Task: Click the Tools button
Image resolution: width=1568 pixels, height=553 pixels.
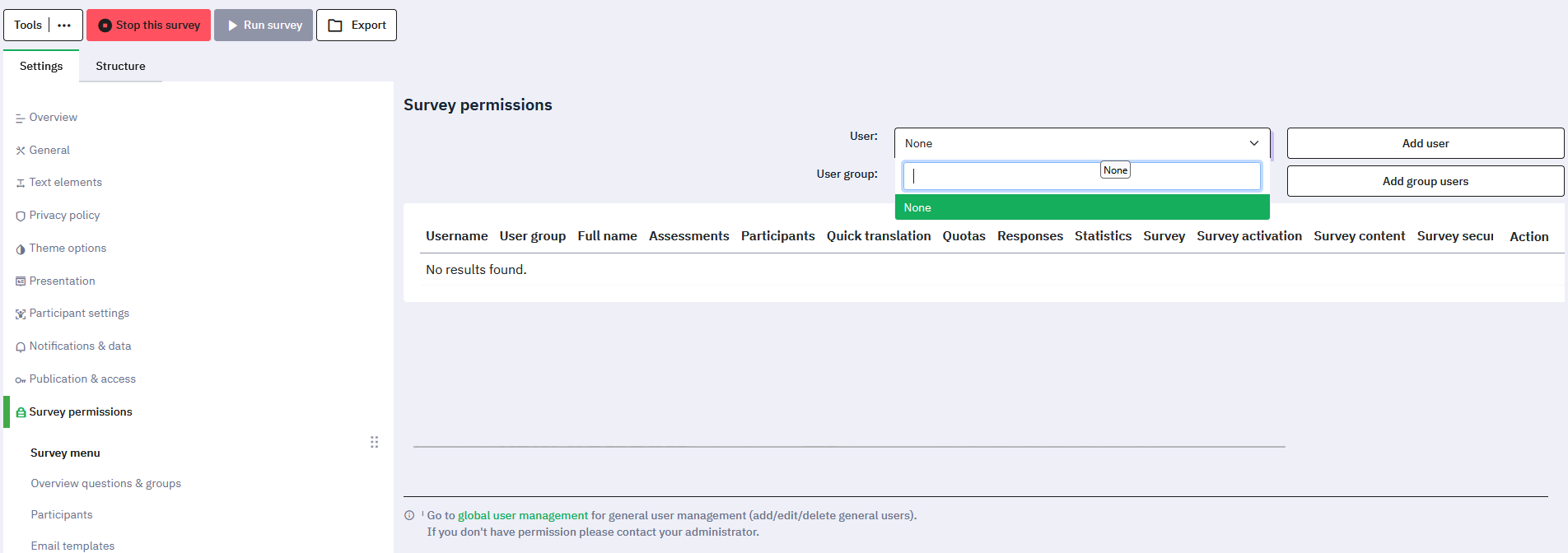Action: [43, 26]
